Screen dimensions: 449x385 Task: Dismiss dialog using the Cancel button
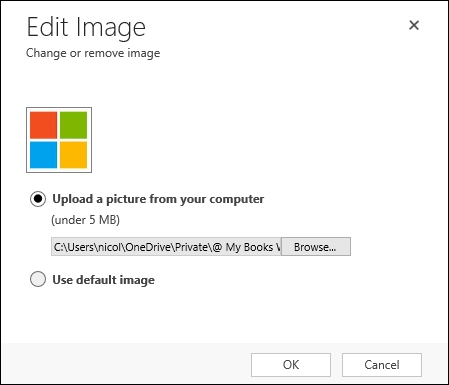(x=382, y=365)
